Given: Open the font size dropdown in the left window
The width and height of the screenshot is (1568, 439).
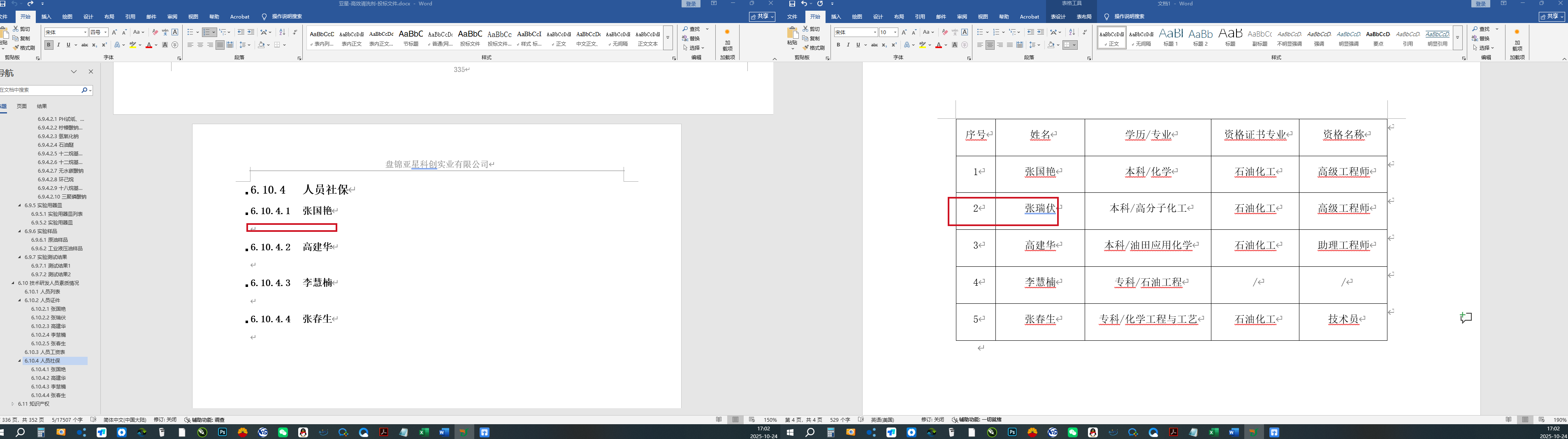Looking at the screenshot, I should (105, 32).
